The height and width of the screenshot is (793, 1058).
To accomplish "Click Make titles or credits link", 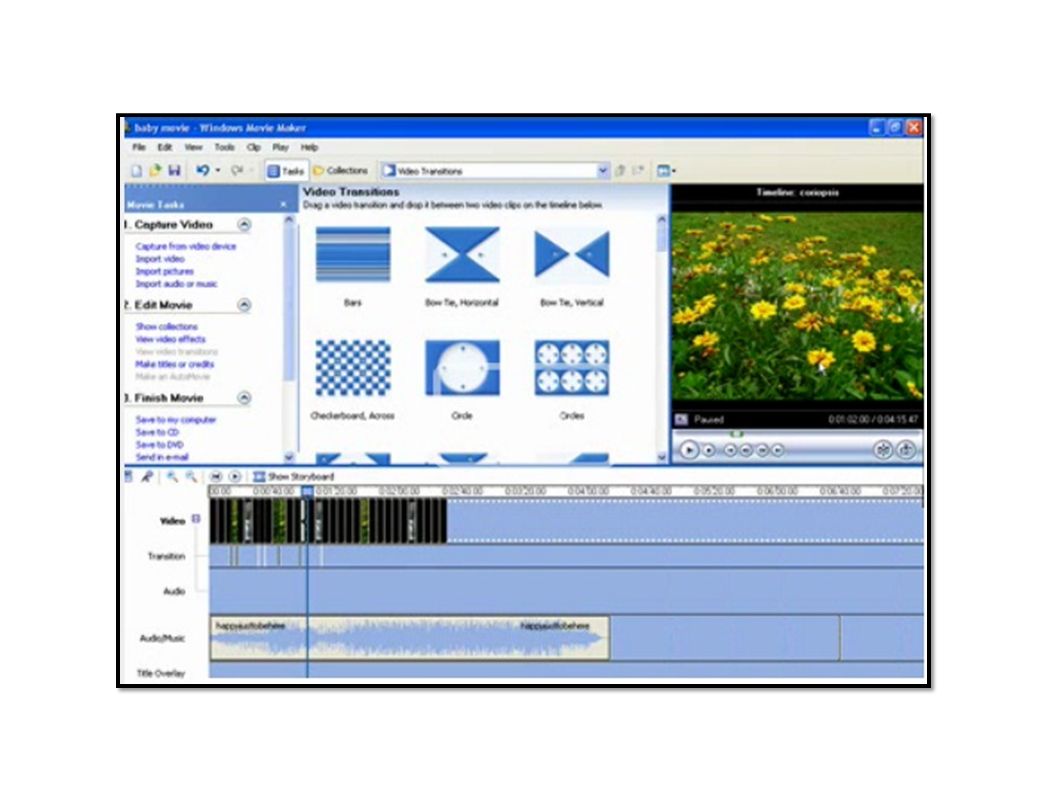I will tap(175, 364).
